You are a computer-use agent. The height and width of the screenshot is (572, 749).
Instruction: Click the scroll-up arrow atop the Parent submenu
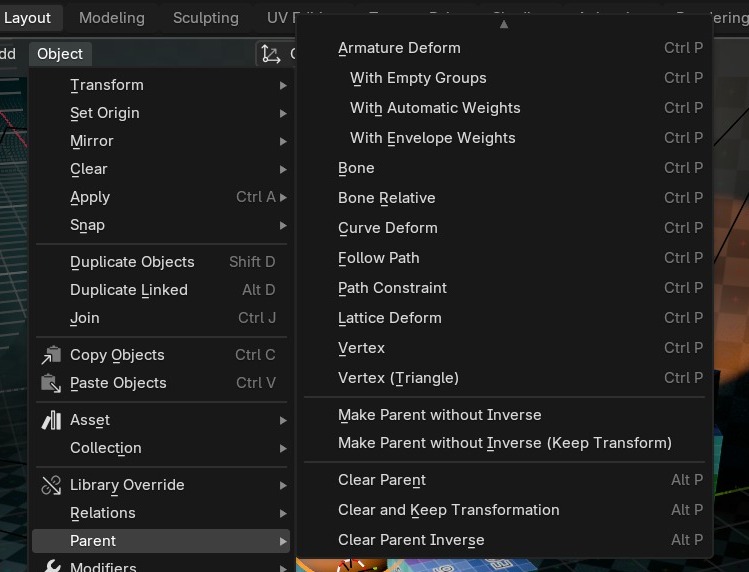point(503,24)
